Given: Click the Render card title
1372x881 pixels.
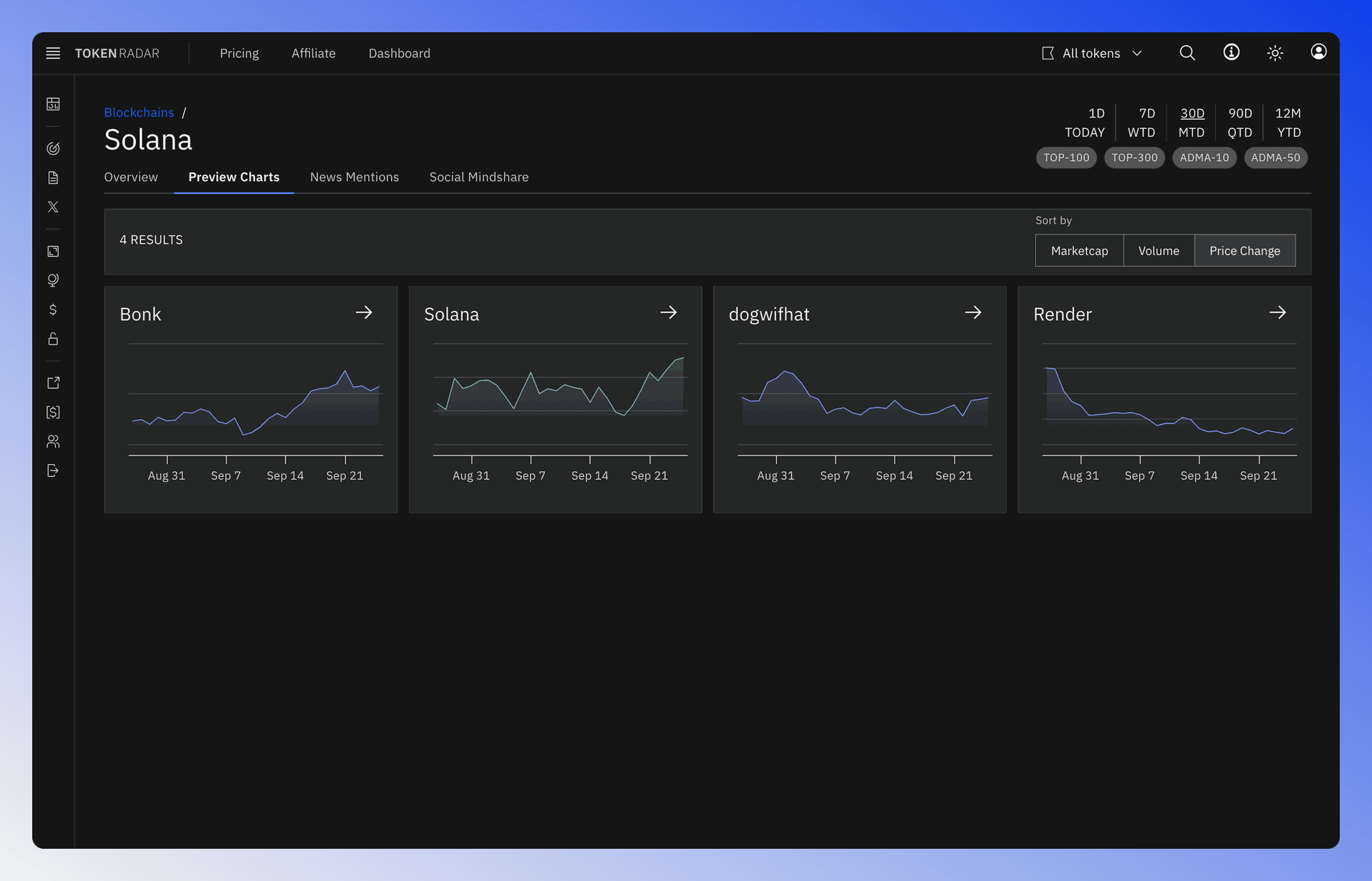Looking at the screenshot, I should 1063,314.
